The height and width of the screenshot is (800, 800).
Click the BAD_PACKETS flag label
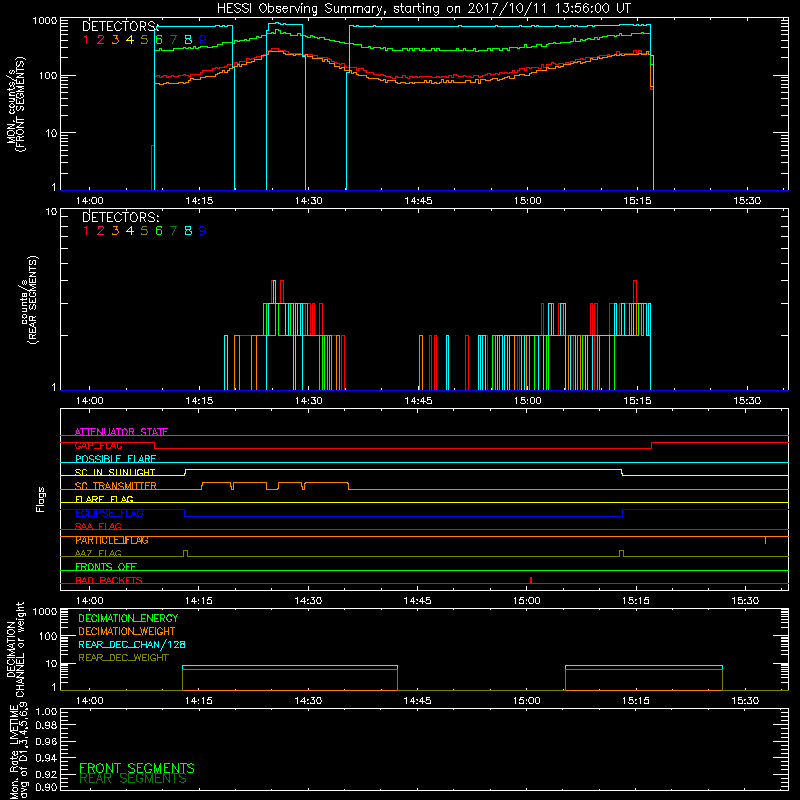(109, 581)
